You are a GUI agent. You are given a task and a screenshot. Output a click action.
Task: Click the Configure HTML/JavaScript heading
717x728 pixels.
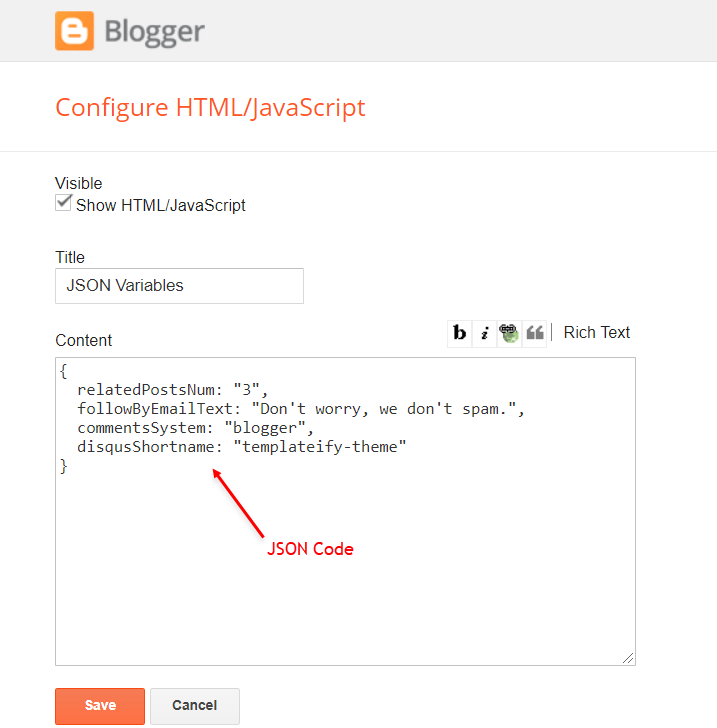point(210,108)
